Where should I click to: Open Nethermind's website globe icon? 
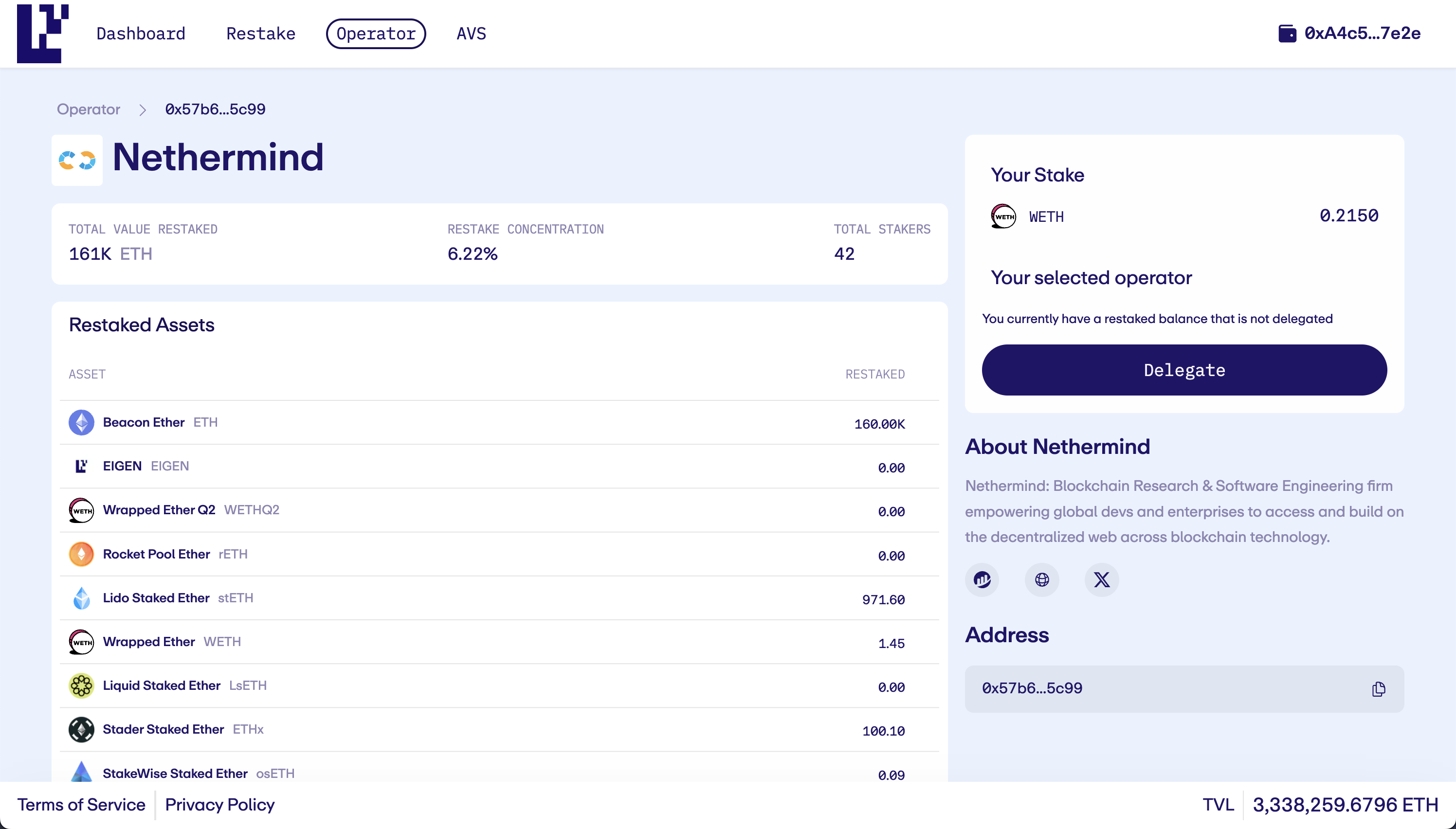click(x=1041, y=579)
